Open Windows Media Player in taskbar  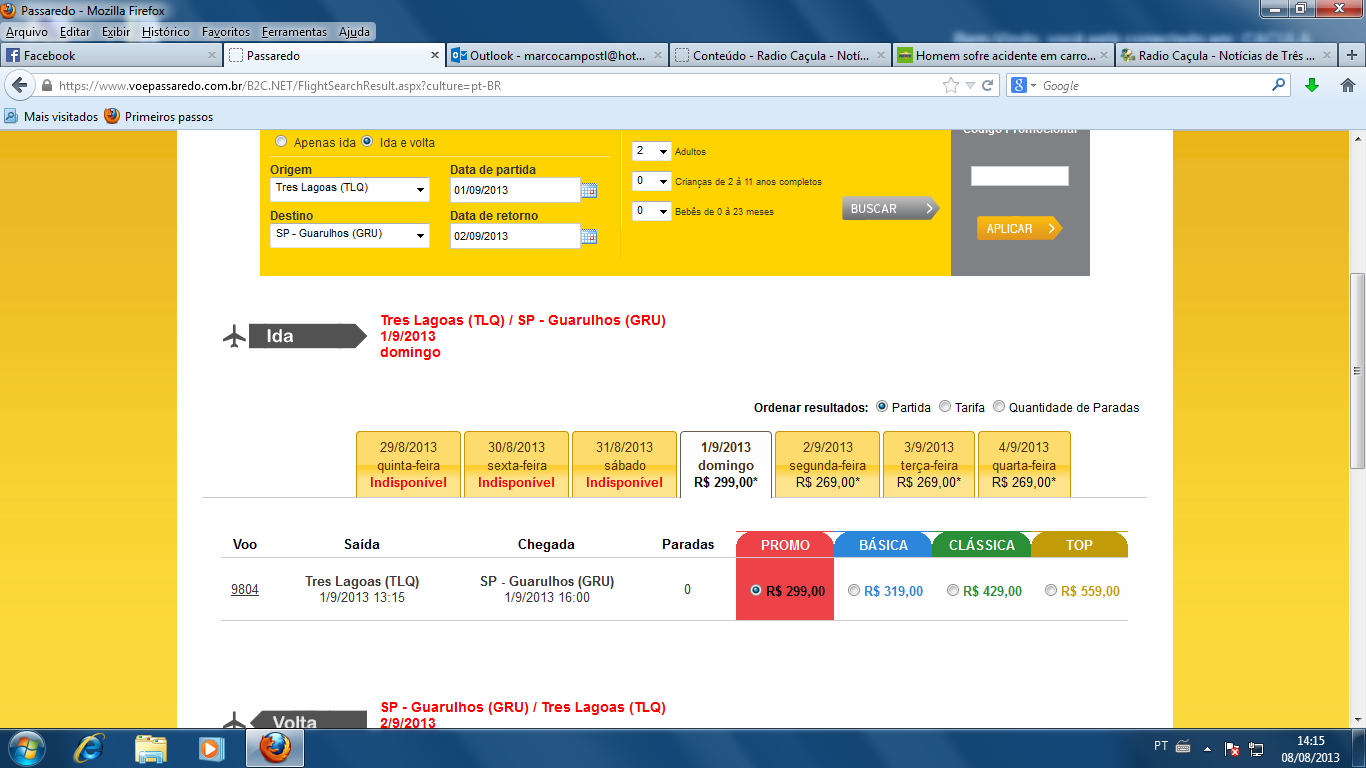pos(210,748)
